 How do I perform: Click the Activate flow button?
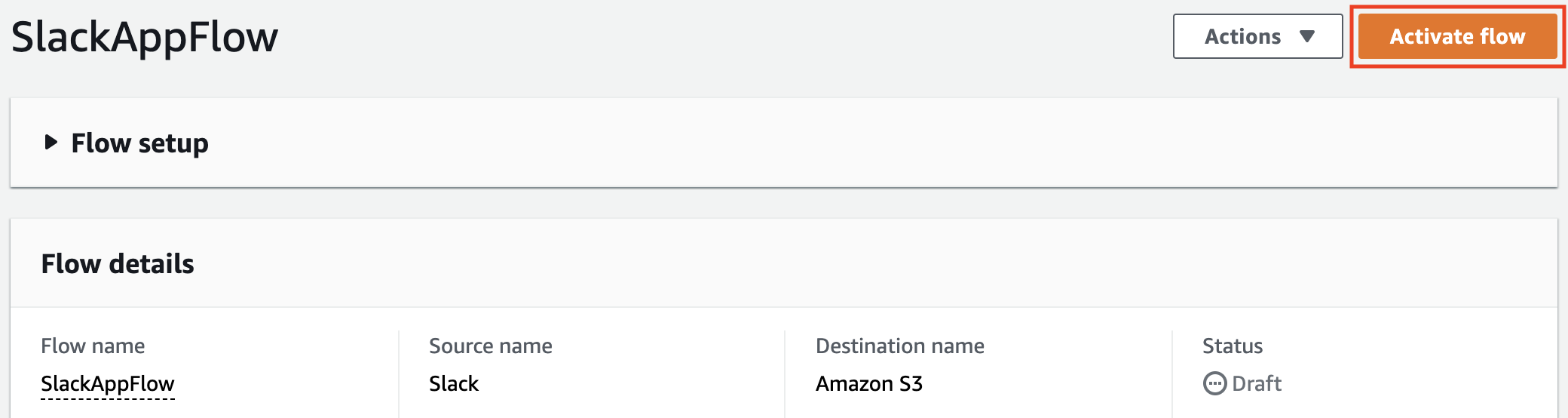tap(1456, 36)
